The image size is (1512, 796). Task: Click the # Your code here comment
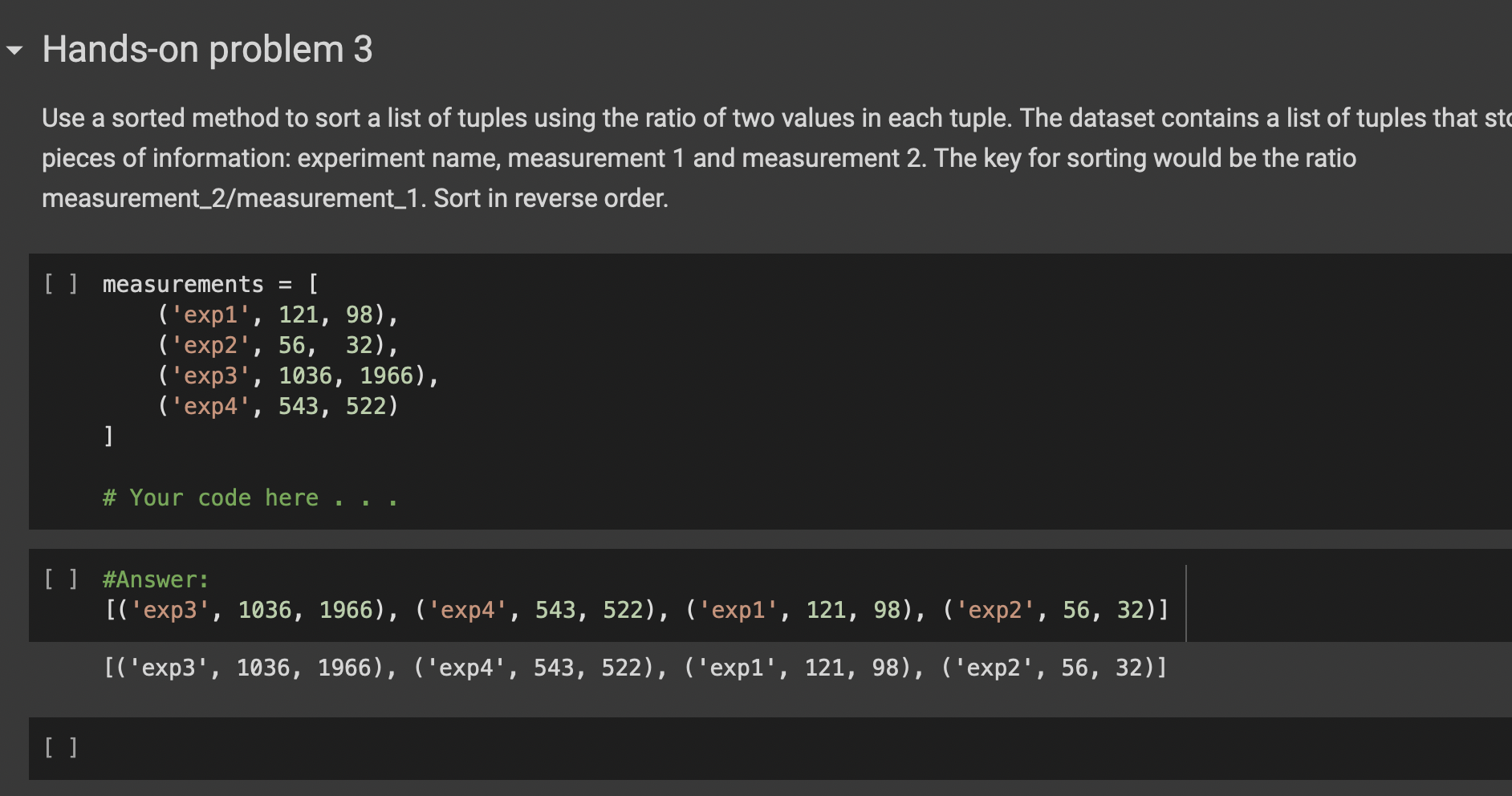(x=249, y=497)
